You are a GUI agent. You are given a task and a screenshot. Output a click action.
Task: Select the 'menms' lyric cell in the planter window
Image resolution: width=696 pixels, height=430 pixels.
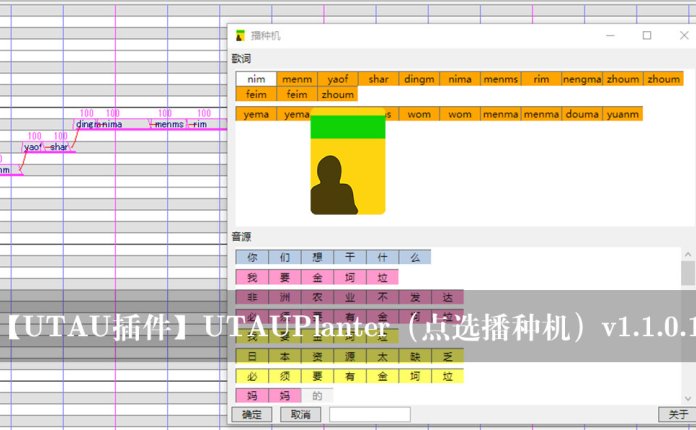tap(501, 79)
